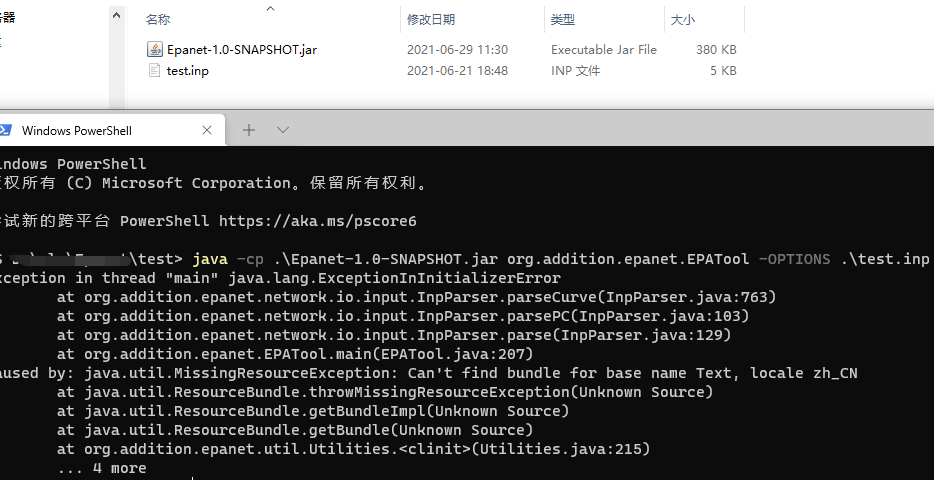Click the test.inp file icon
The height and width of the screenshot is (480, 934).
(x=155, y=71)
